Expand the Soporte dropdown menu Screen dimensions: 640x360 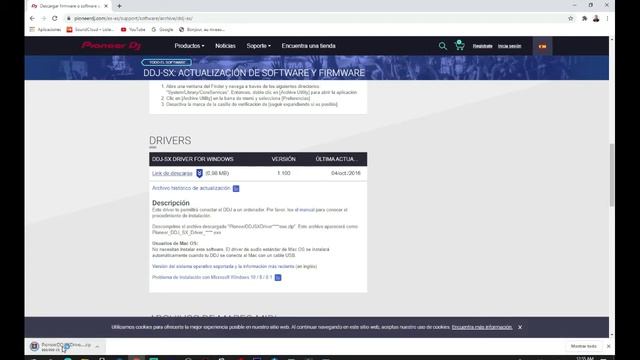(258, 46)
